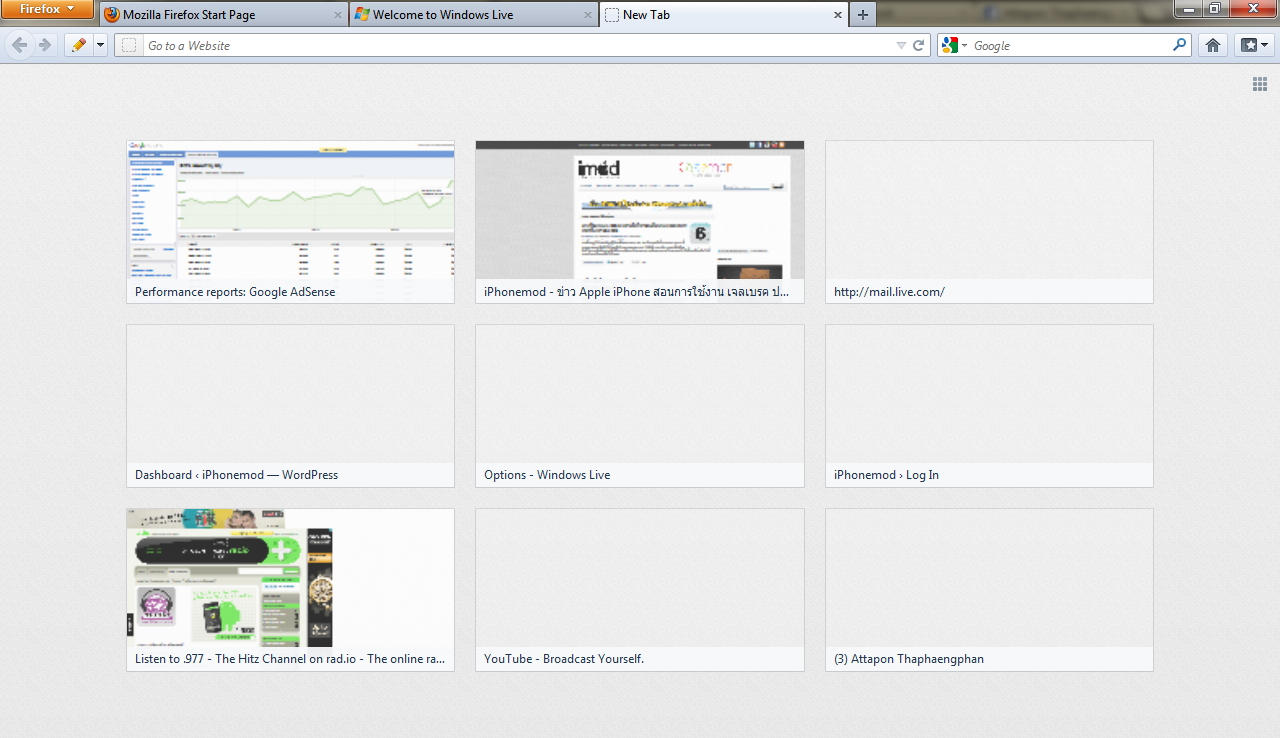Click the back navigation arrow
Screen dimensions: 1280x738
19,45
